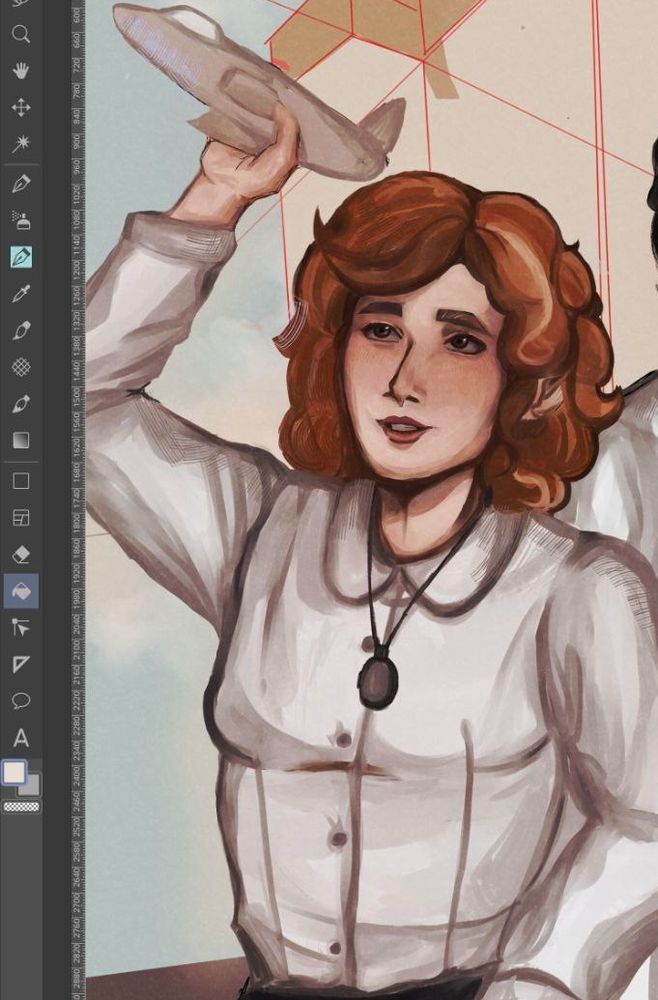Select the Frame border panel tool
The height and width of the screenshot is (1000, 658).
21,517
